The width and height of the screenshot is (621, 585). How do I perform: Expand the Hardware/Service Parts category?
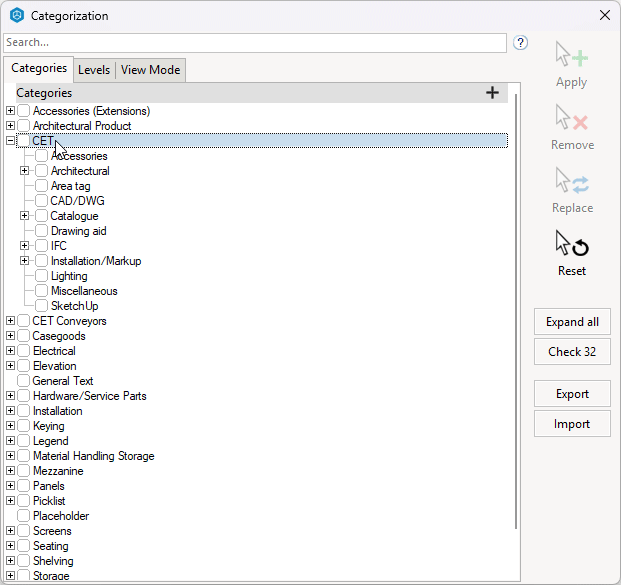pyautogui.click(x=10, y=396)
